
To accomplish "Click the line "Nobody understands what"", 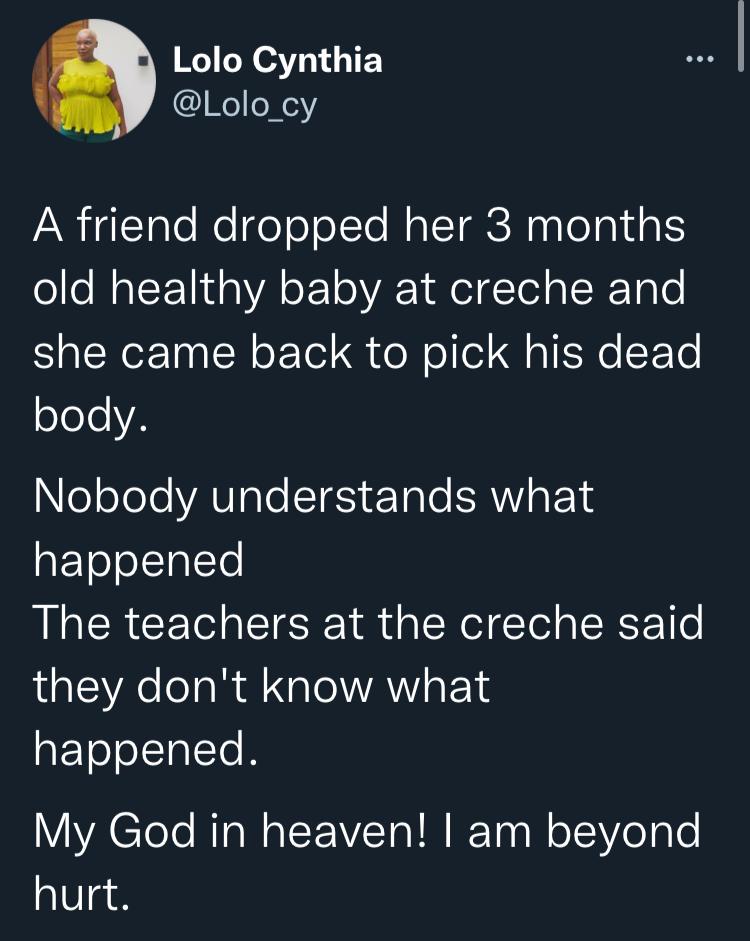I will pyautogui.click(x=313, y=497).
